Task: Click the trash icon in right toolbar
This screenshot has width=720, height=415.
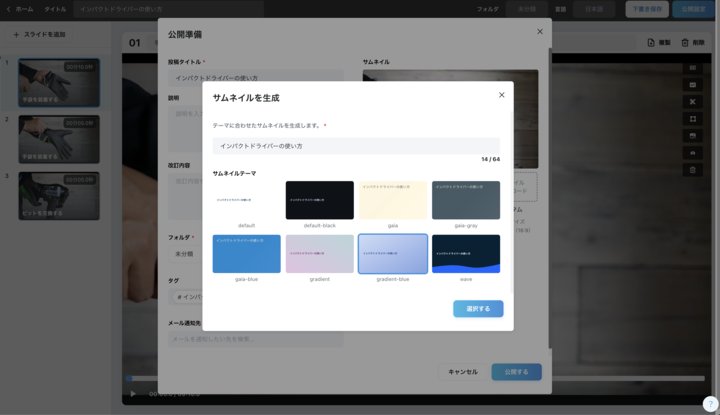Action: [x=692, y=170]
